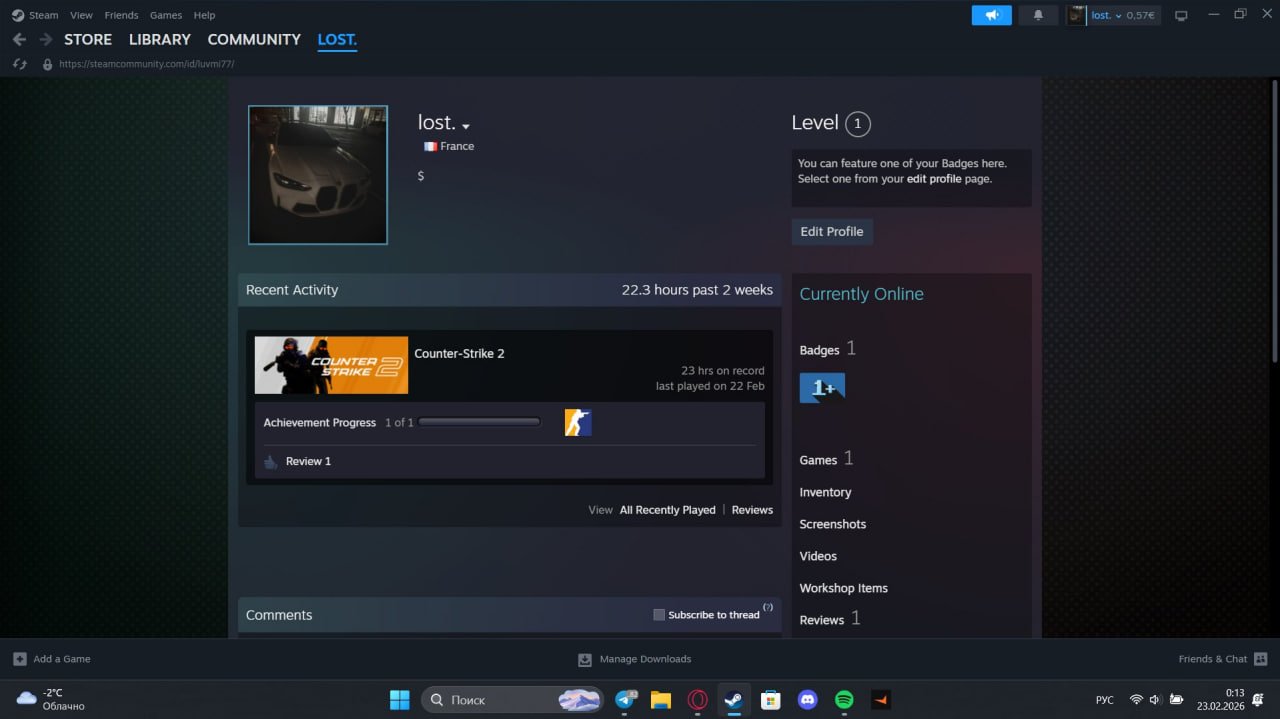Click the page's vertical scrollbar
This screenshot has height=719, width=1280.
tap(1273, 220)
